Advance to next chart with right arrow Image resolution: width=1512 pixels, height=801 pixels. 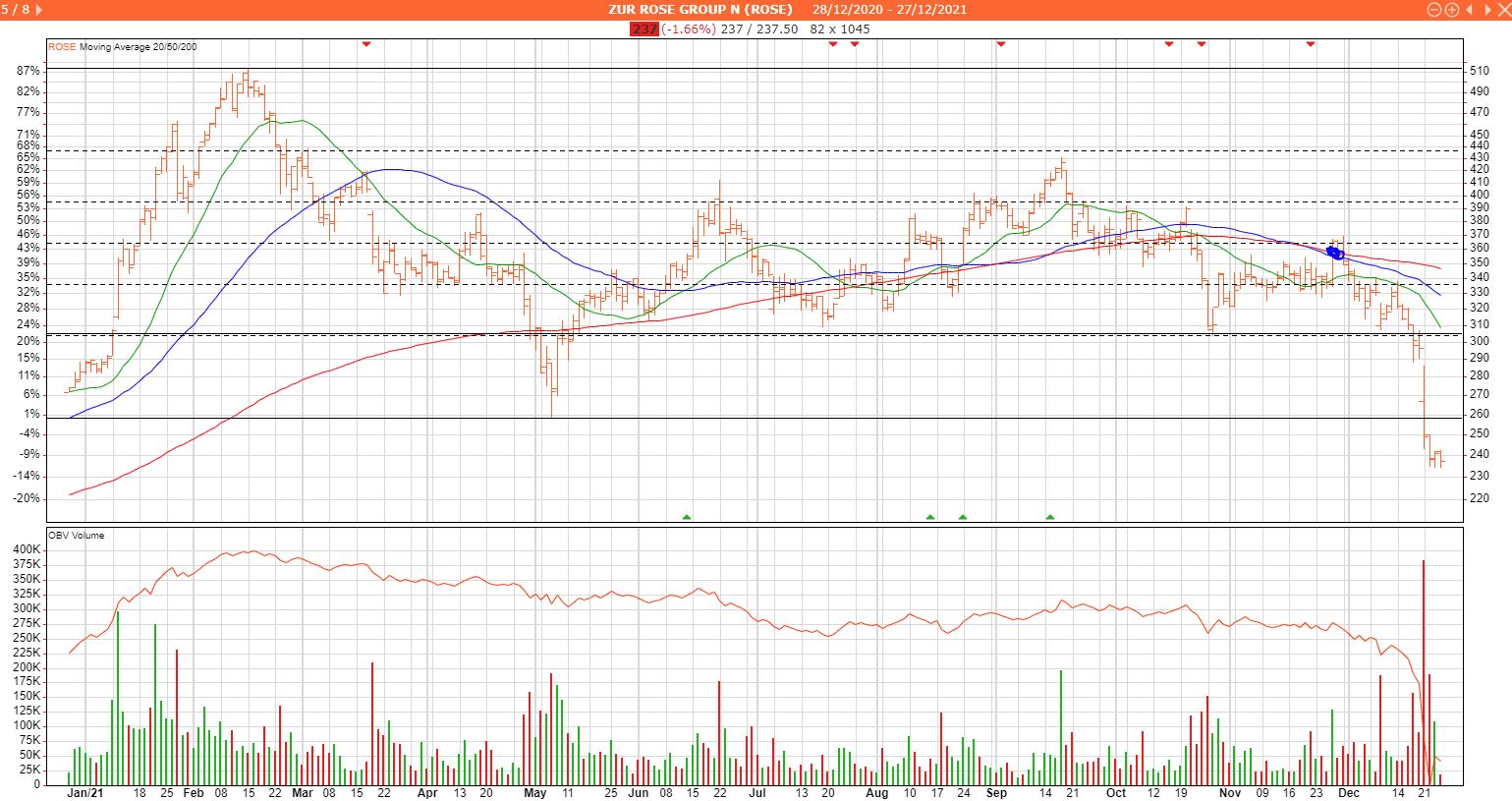click(1485, 10)
